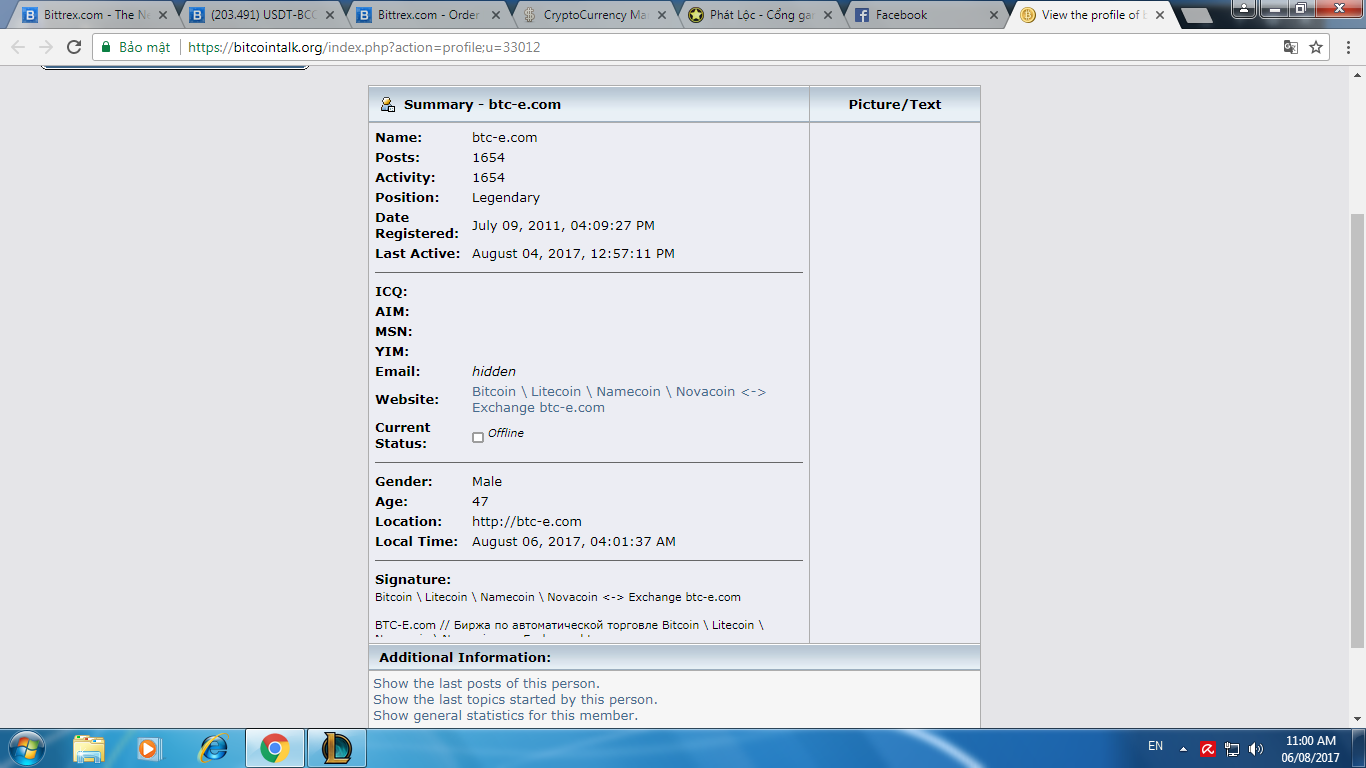This screenshot has width=1366, height=768.
Task: Launch Windows Media Player from the taskbar
Action: point(148,748)
